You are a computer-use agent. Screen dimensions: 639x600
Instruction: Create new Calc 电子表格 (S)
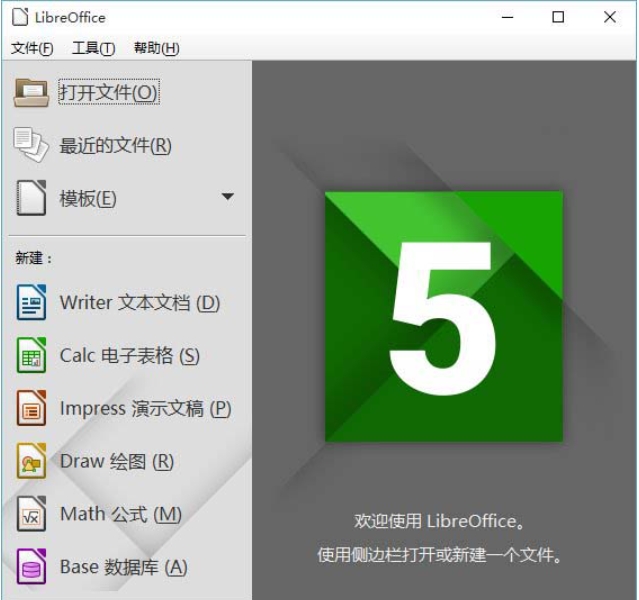pyautogui.click(x=130, y=355)
